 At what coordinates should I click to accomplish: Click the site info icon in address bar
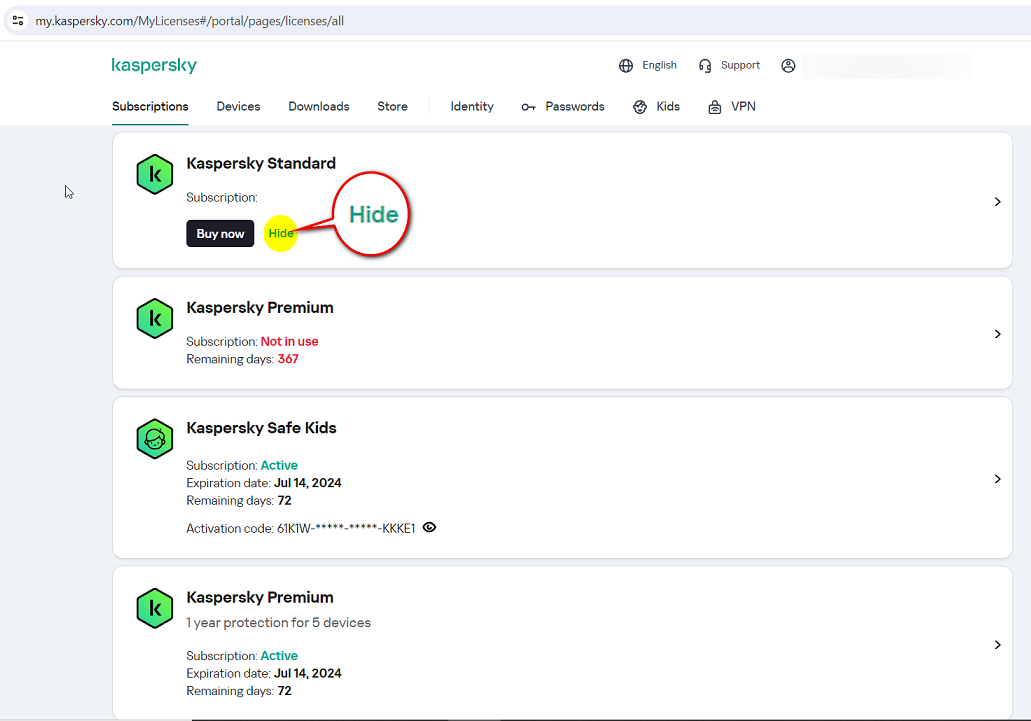[x=18, y=20]
